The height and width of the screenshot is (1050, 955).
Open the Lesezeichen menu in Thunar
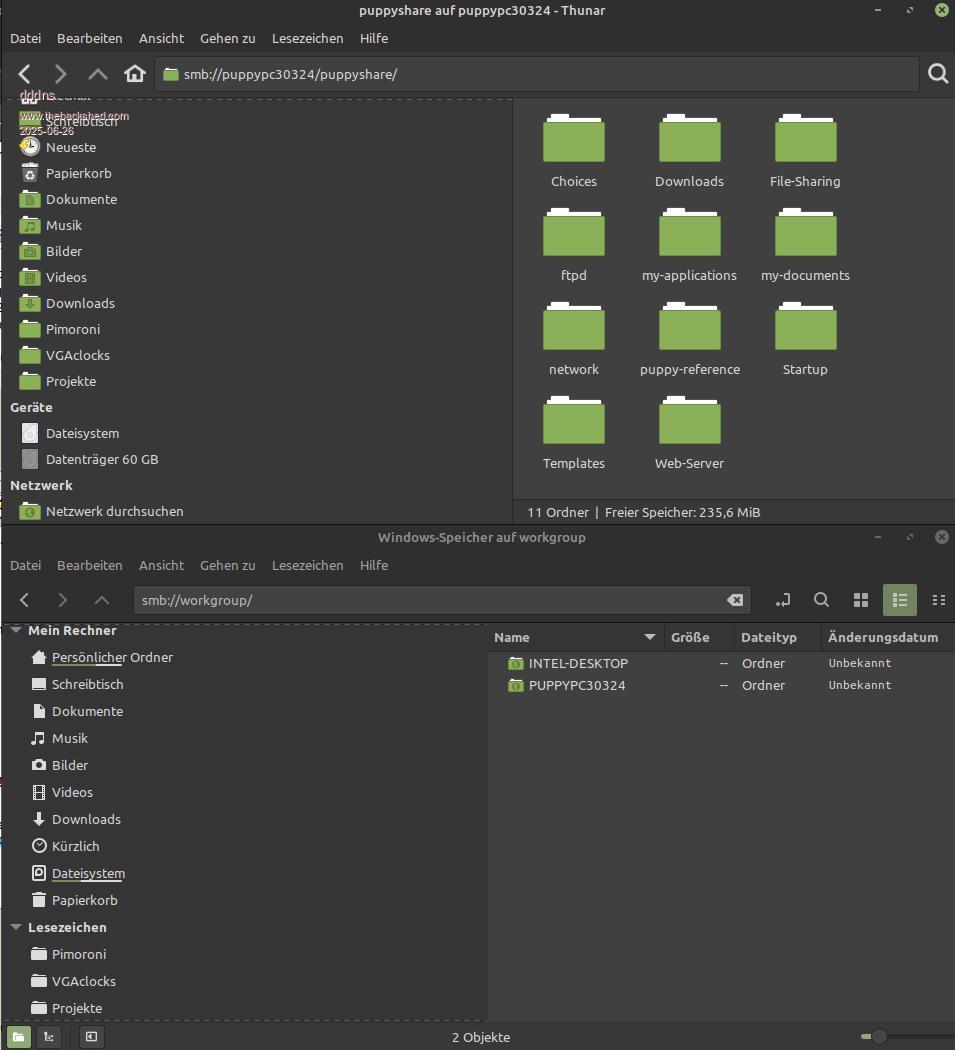(307, 38)
